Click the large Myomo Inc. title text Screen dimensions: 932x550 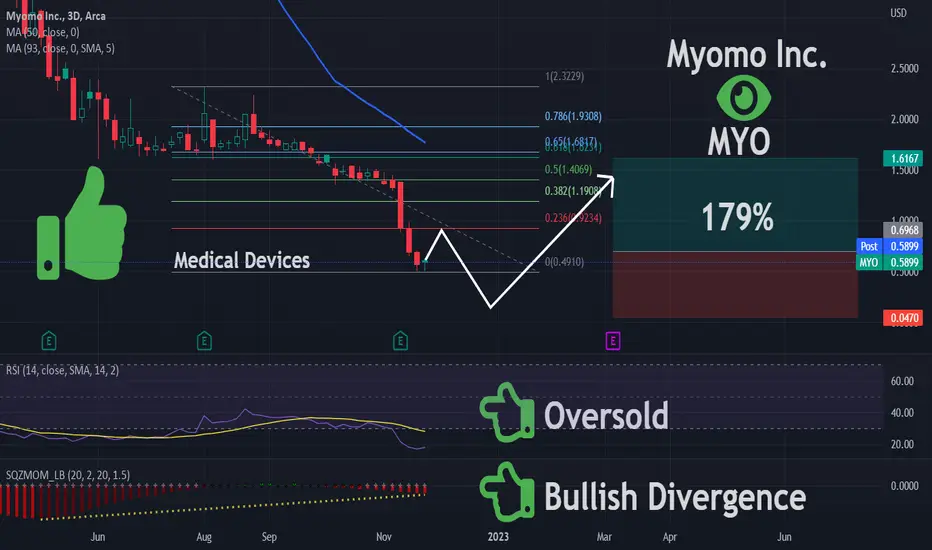pos(747,55)
